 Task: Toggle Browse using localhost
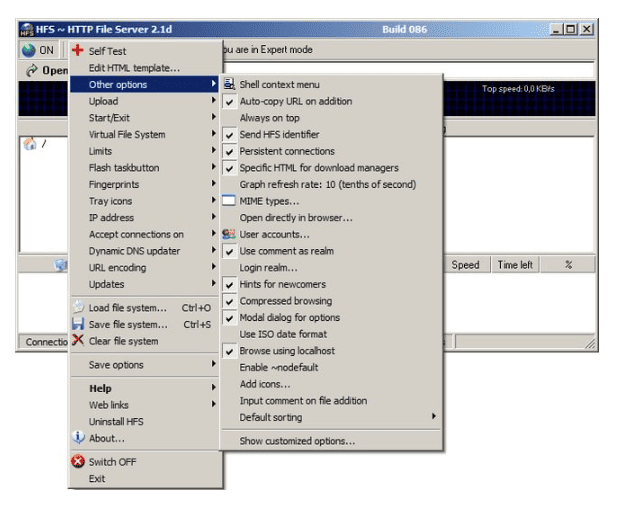[x=331, y=350]
